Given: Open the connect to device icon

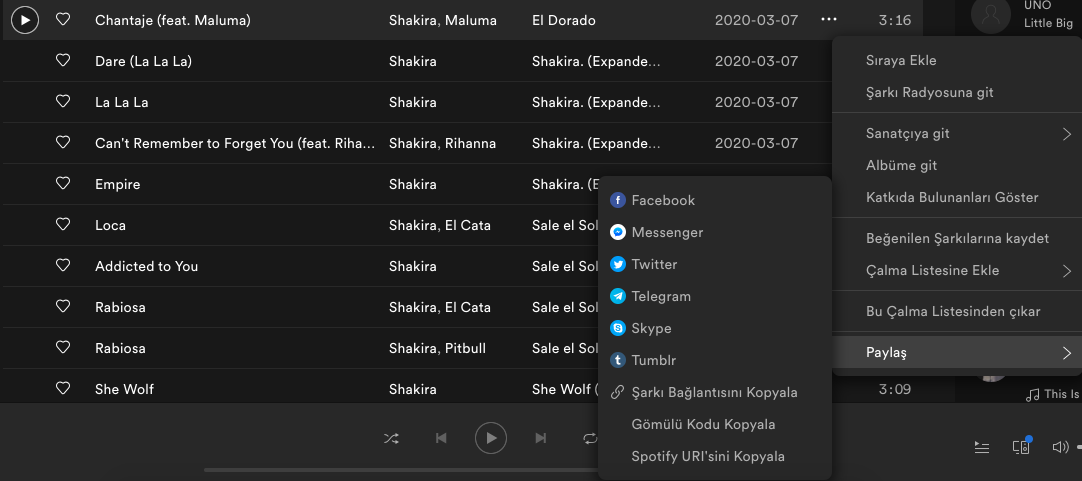Looking at the screenshot, I should point(1021,447).
